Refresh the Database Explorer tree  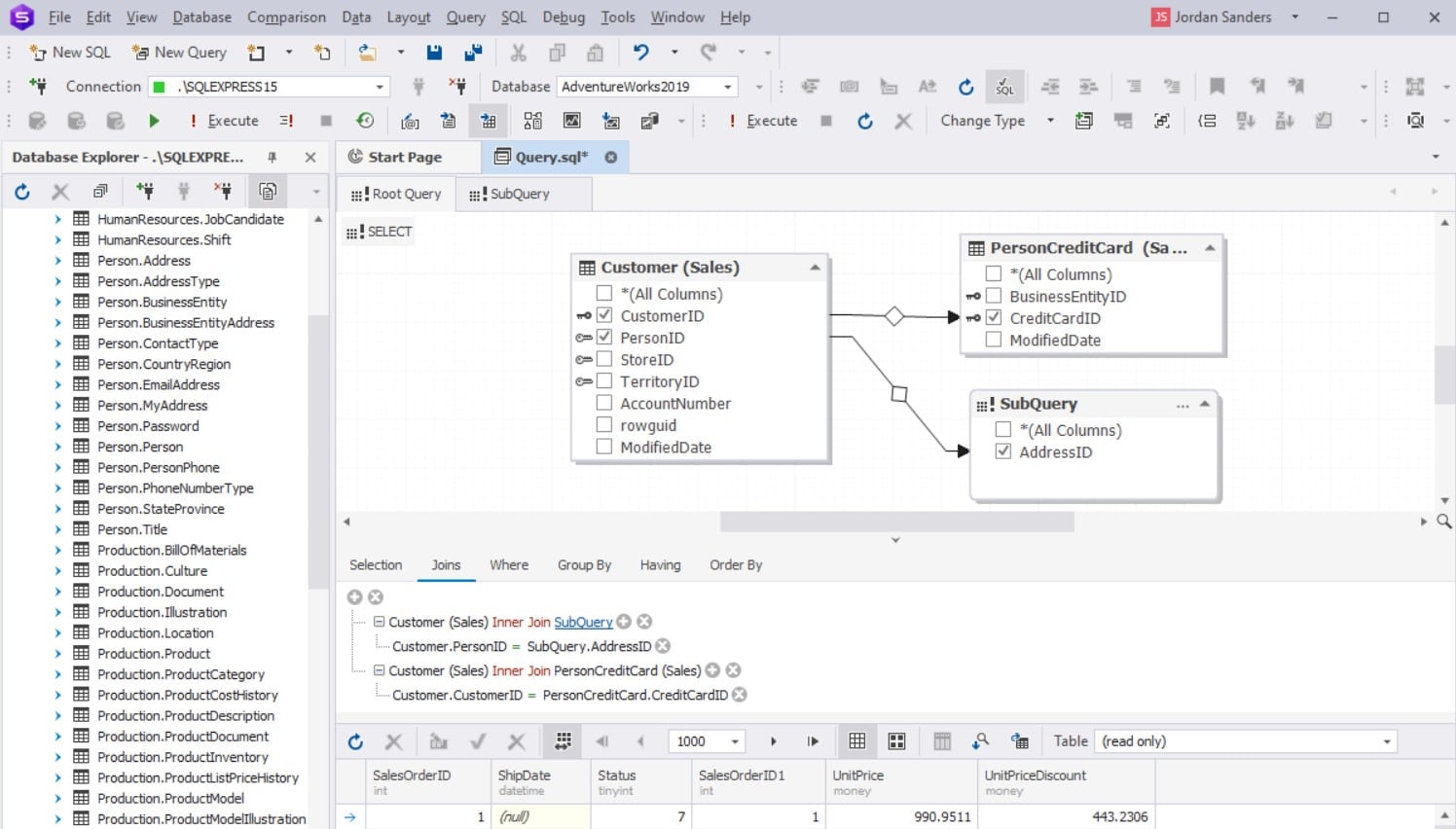pyautogui.click(x=21, y=192)
